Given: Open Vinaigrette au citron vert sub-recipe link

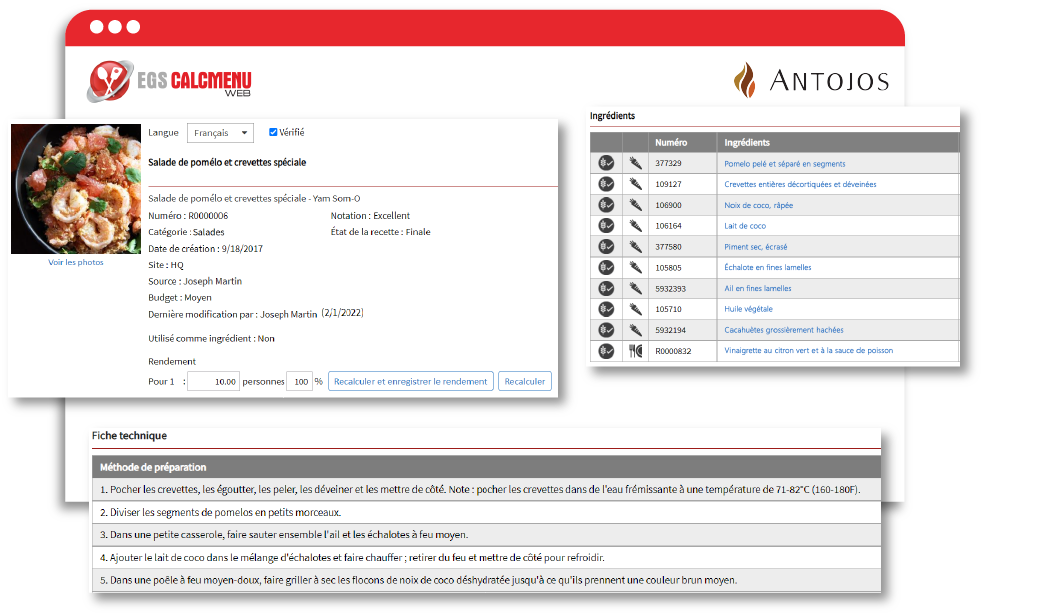Looking at the screenshot, I should click(808, 351).
